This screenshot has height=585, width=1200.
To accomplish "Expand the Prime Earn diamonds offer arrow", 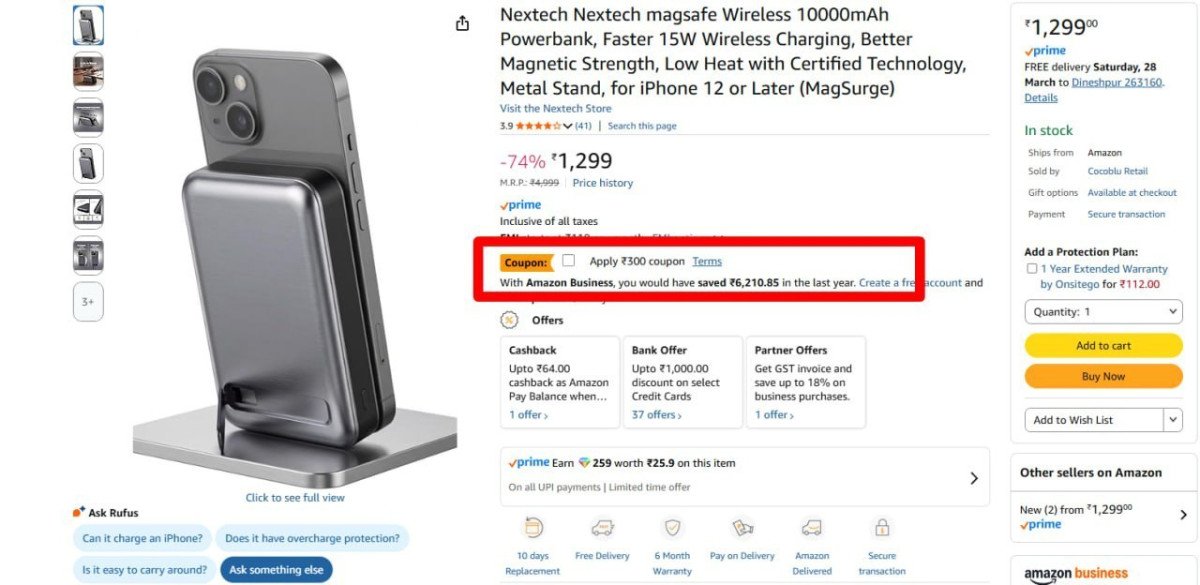I will pos(974,478).
